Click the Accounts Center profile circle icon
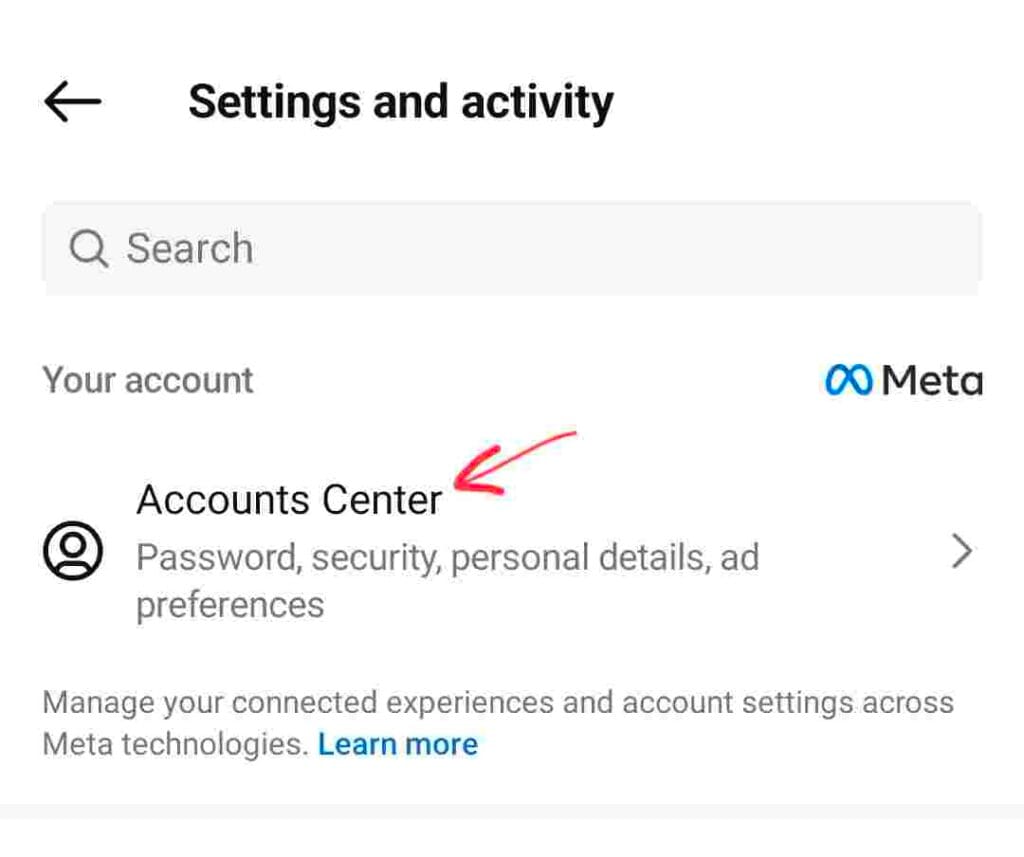Viewport: 1024px width, 857px height. [x=73, y=550]
